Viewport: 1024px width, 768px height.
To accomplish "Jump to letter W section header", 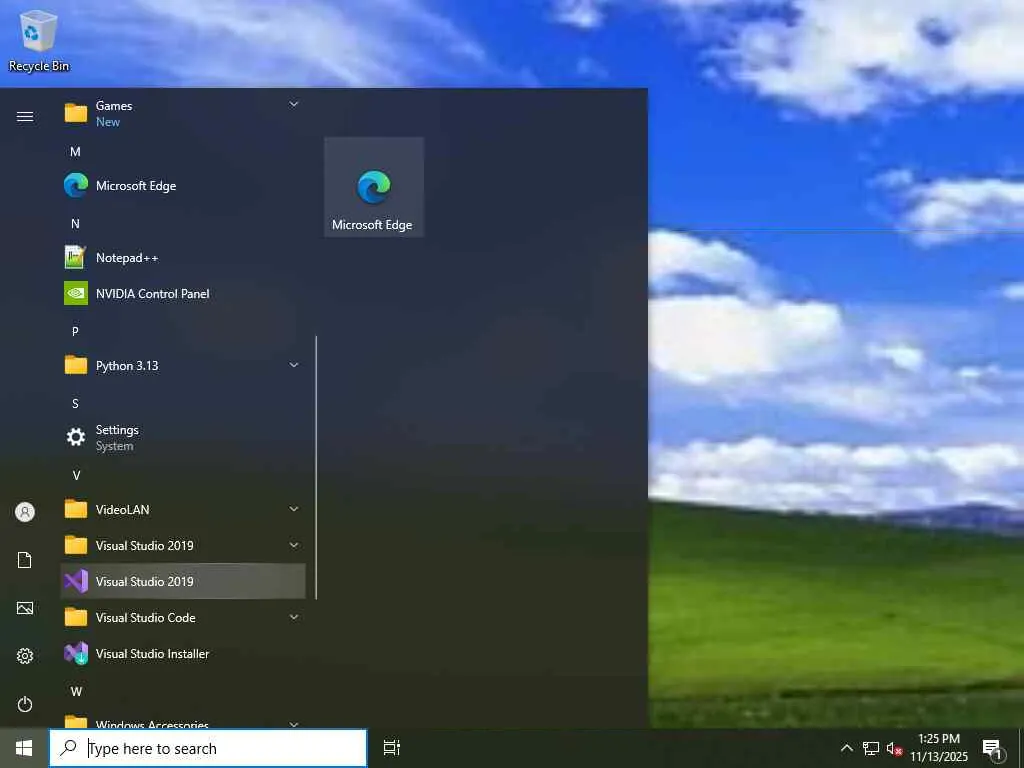I will click(76, 691).
